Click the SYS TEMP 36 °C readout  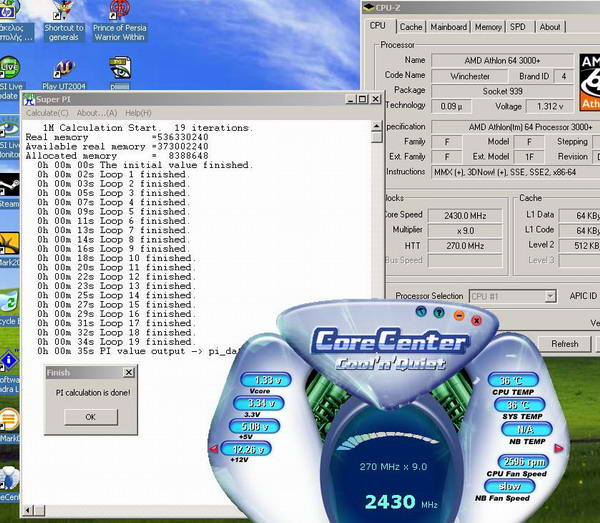[520, 405]
